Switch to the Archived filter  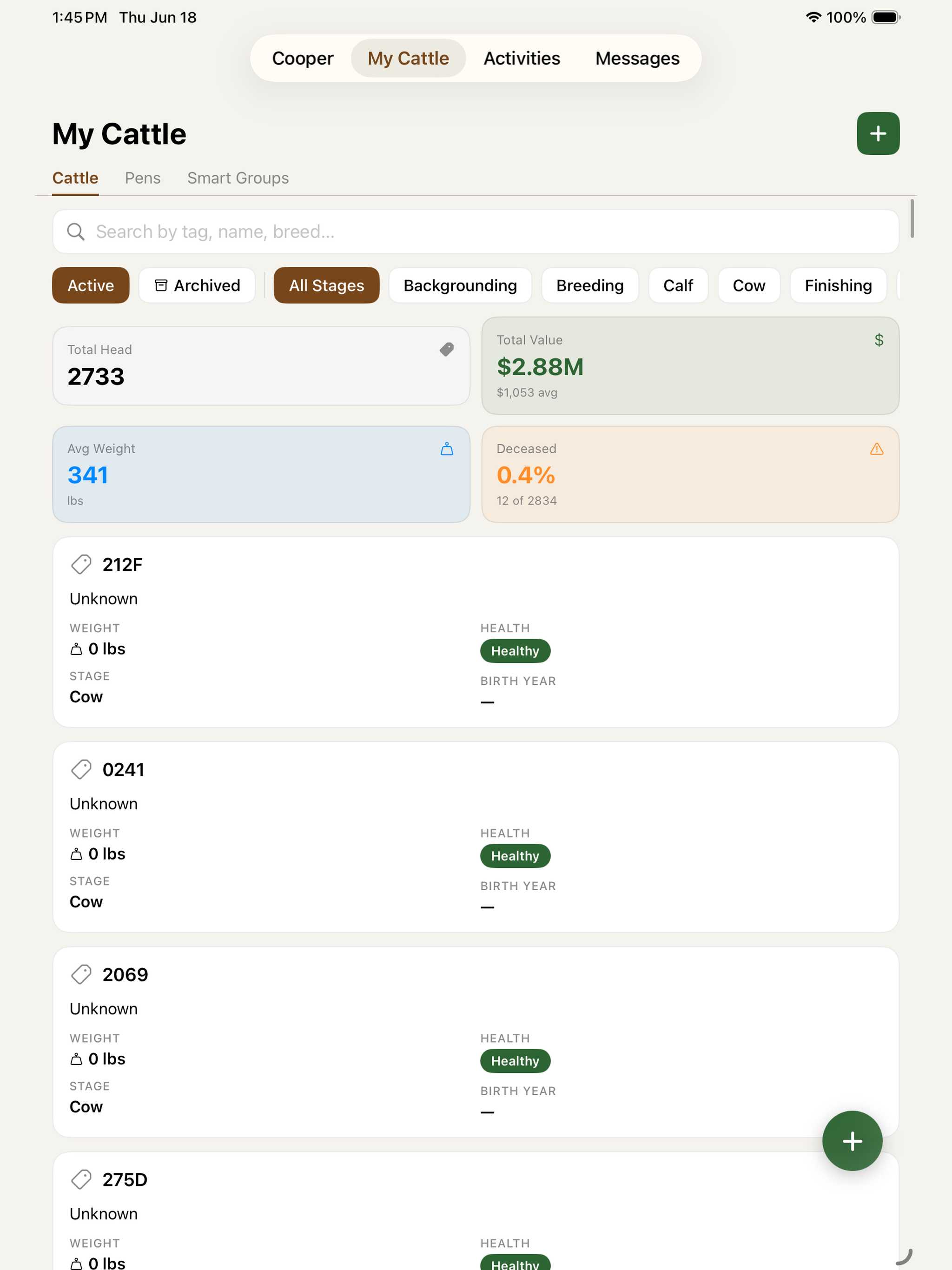[197, 285]
